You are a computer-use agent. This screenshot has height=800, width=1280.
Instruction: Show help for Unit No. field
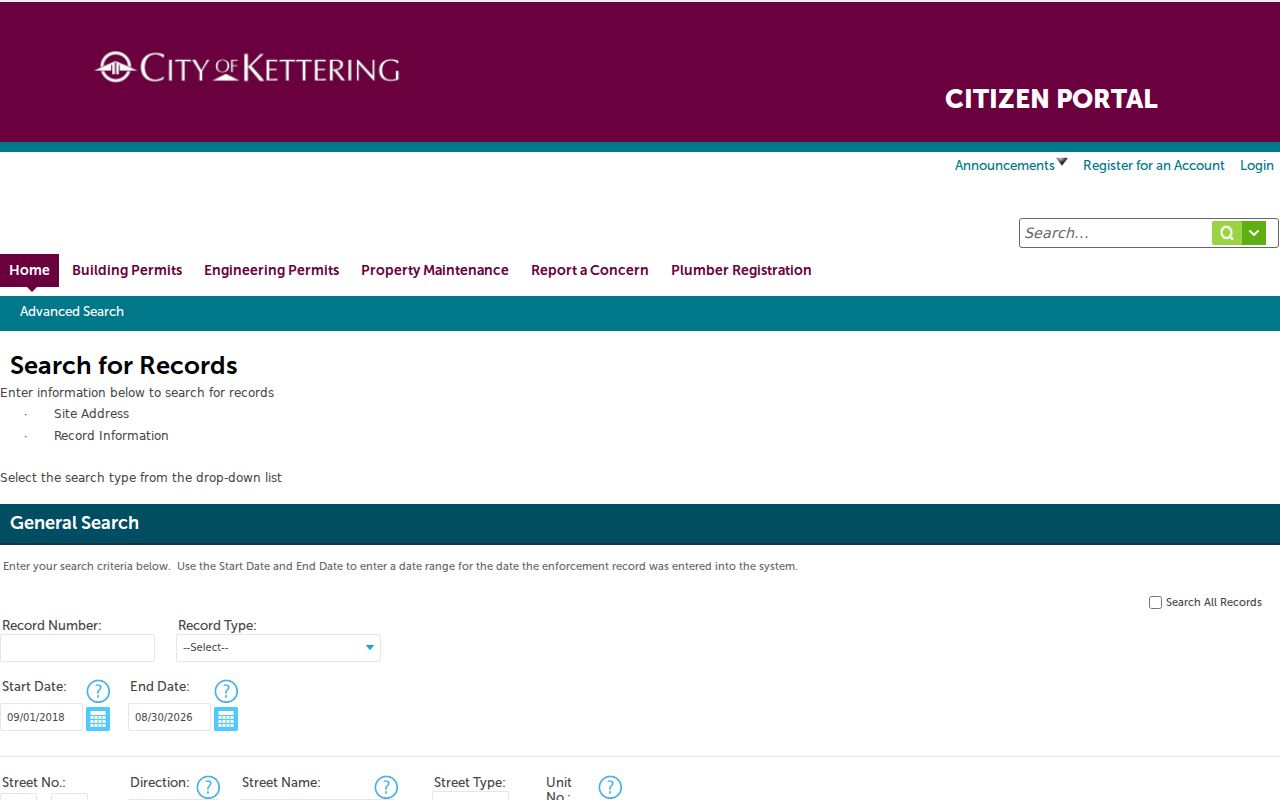610,787
